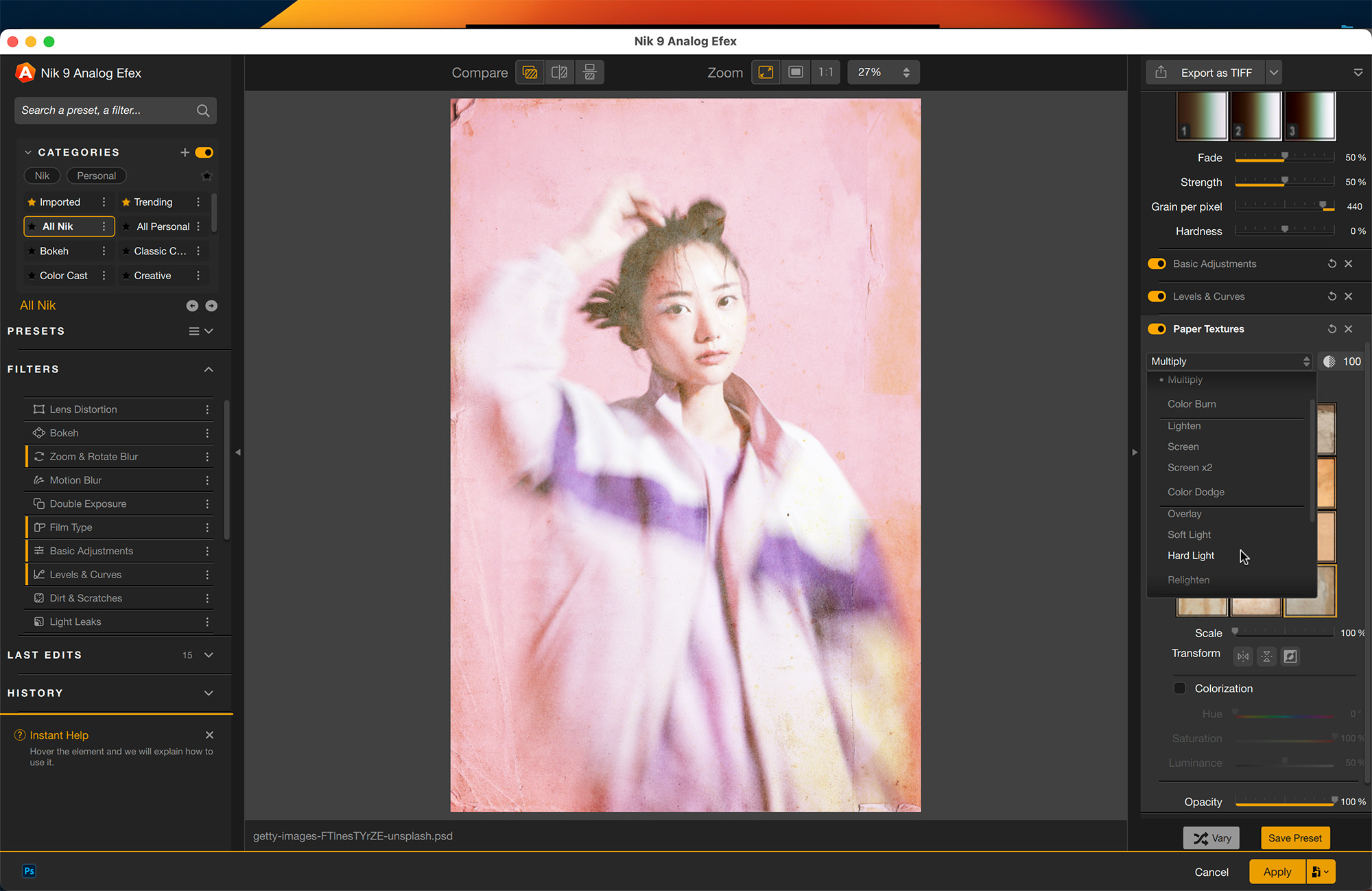1372x891 pixels.
Task: Select the side-by-side compare view icon
Action: click(x=589, y=72)
